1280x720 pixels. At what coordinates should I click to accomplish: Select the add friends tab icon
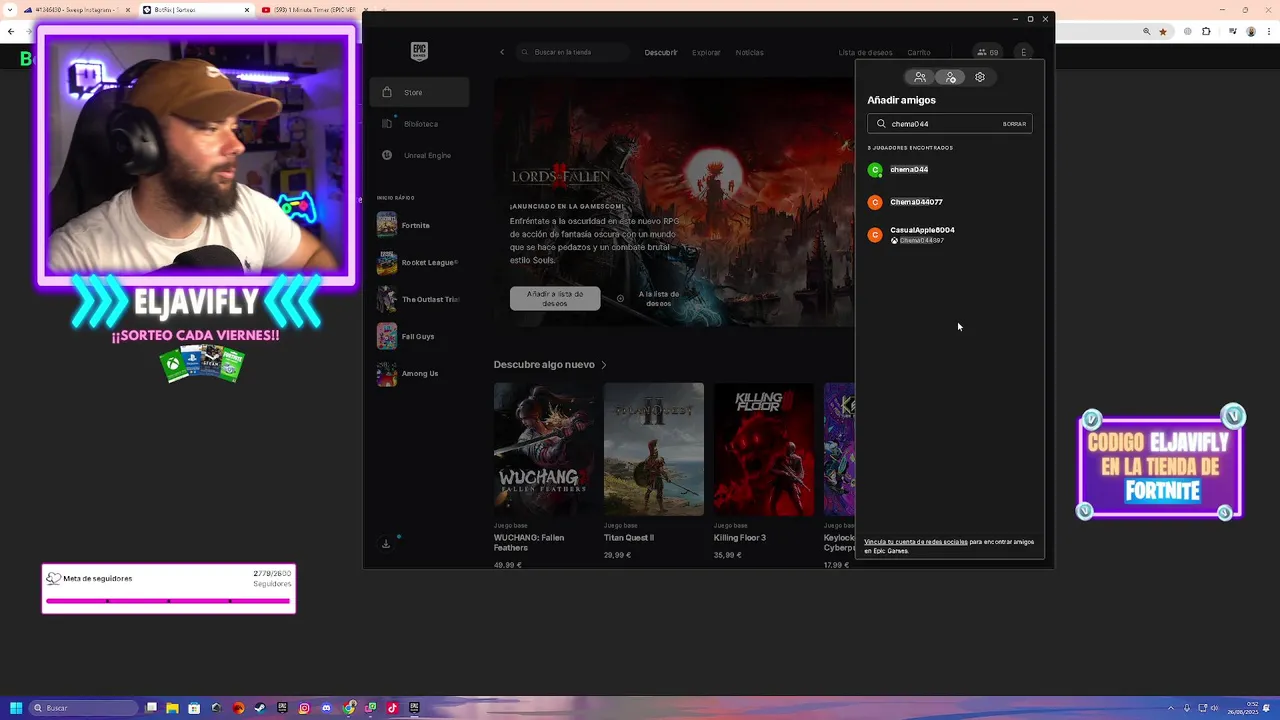(951, 77)
